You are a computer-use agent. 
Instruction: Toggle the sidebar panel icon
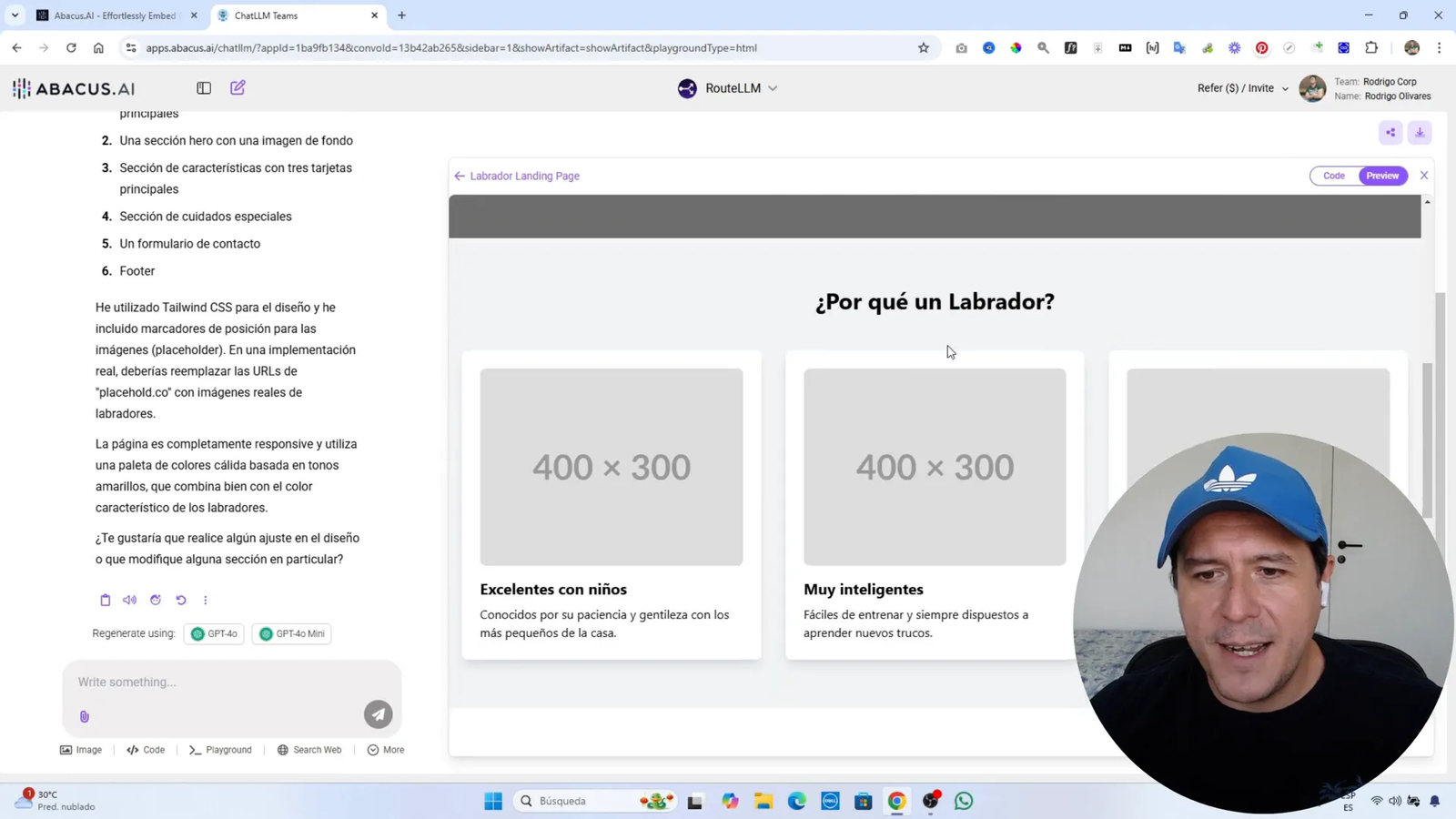click(x=204, y=87)
